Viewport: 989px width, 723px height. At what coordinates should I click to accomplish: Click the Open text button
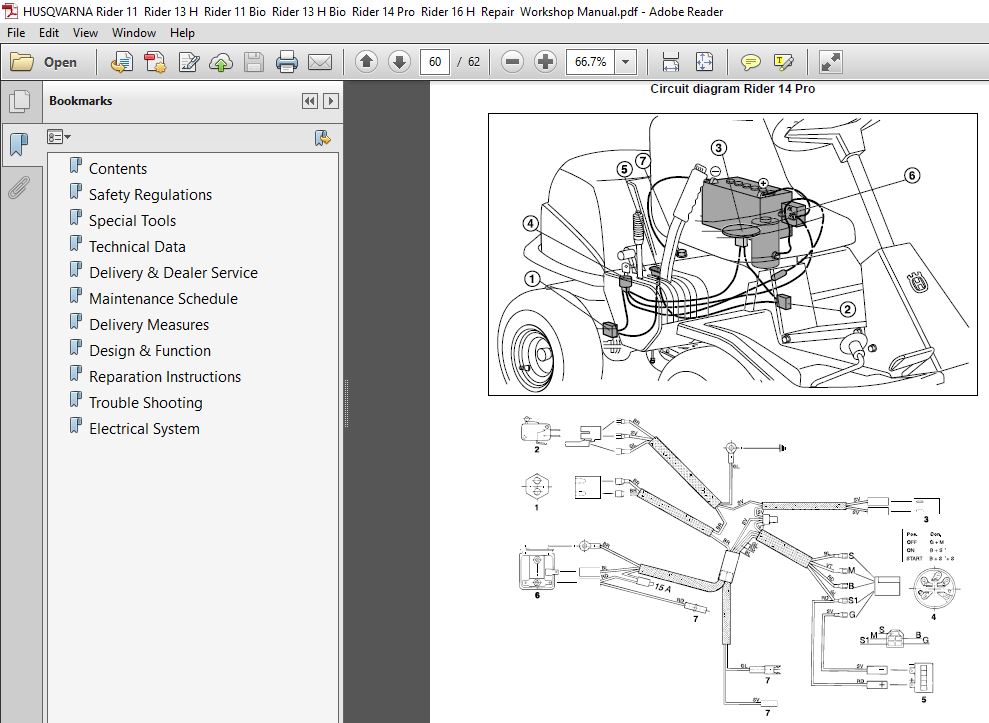click(x=60, y=62)
